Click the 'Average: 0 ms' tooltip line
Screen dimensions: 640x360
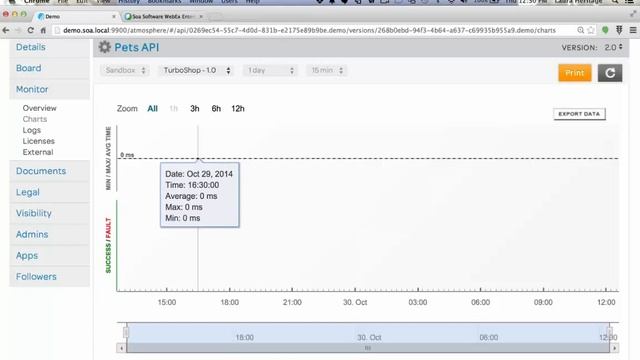pyautogui.click(x=191, y=196)
